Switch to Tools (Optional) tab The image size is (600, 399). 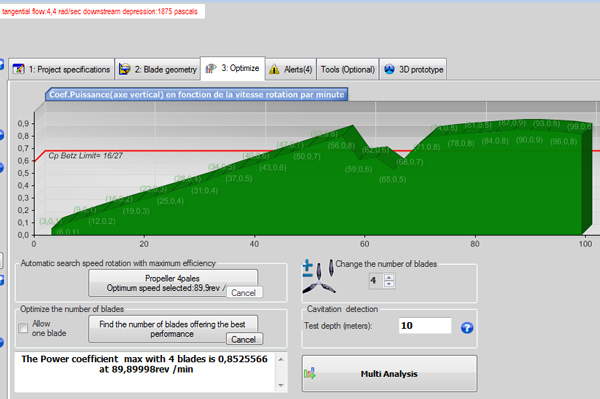tap(347, 70)
